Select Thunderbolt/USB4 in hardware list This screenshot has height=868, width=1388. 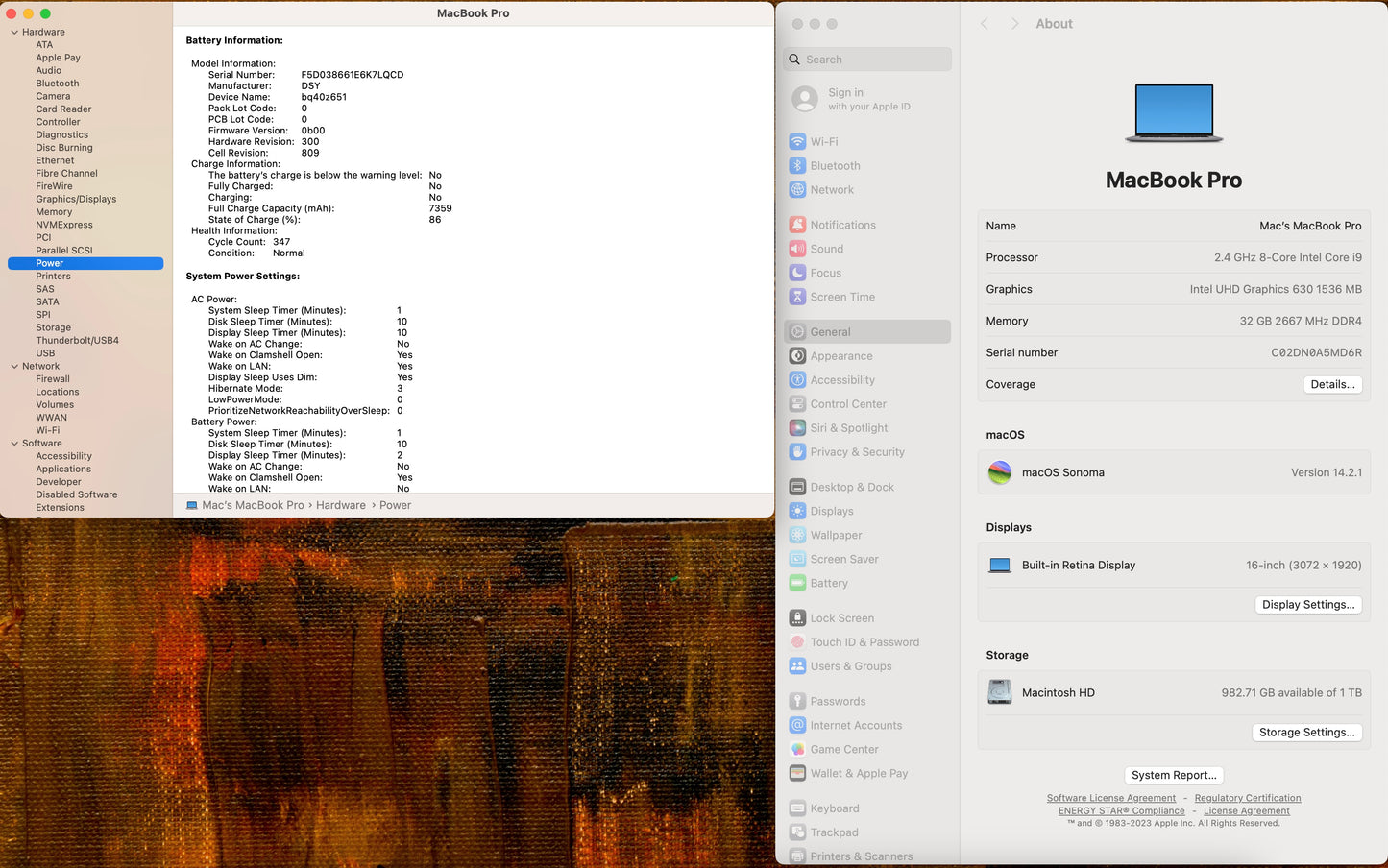coord(77,340)
